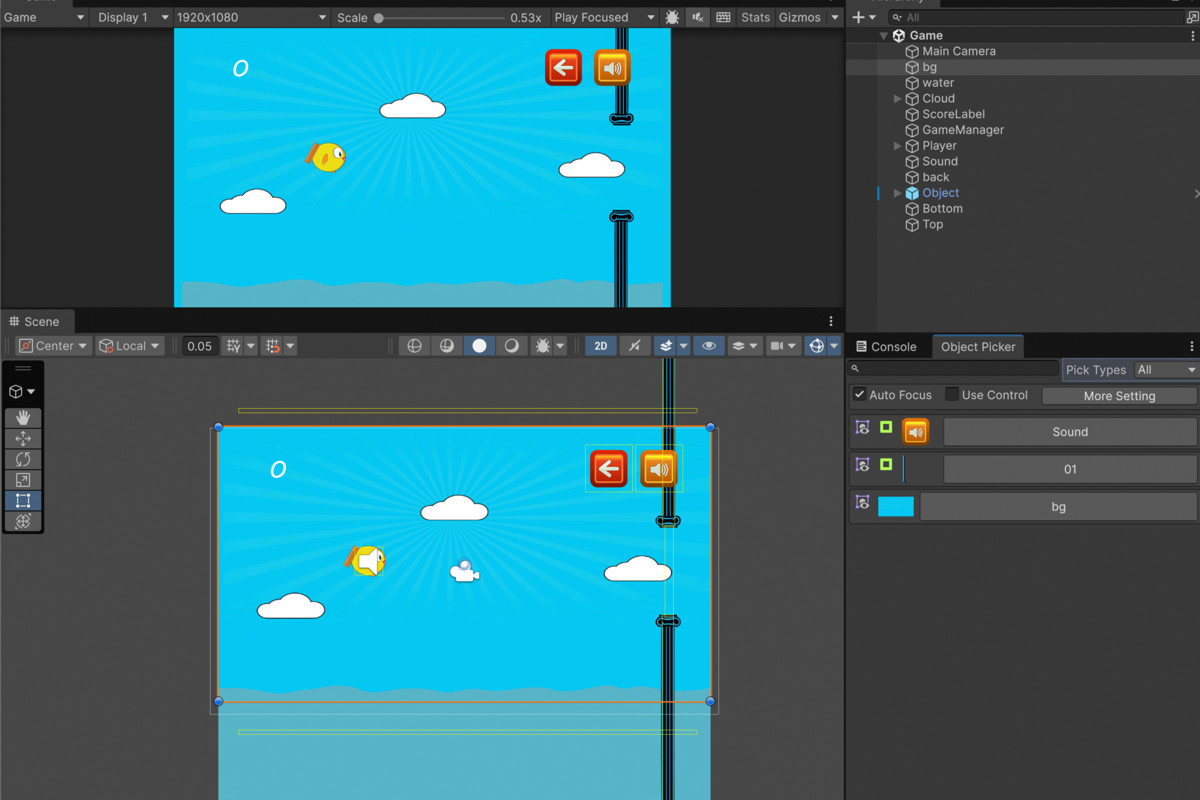The image size is (1200, 800).
Task: Switch to the Scene tab
Action: (x=38, y=321)
